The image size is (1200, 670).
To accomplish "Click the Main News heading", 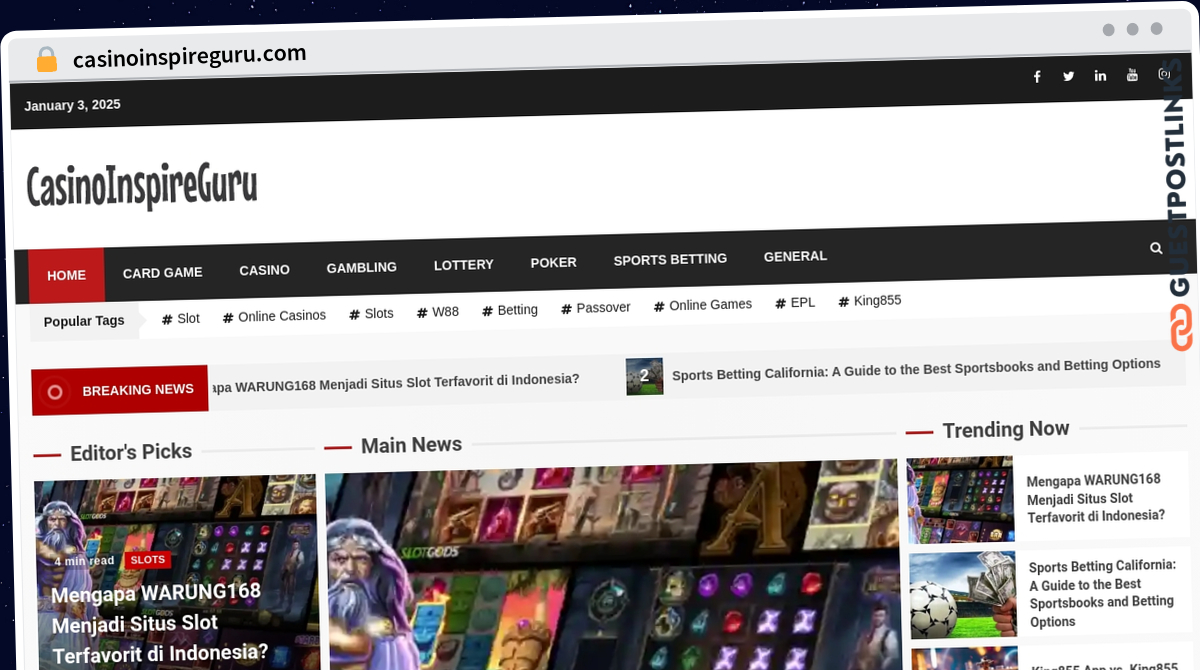I will click(x=411, y=445).
